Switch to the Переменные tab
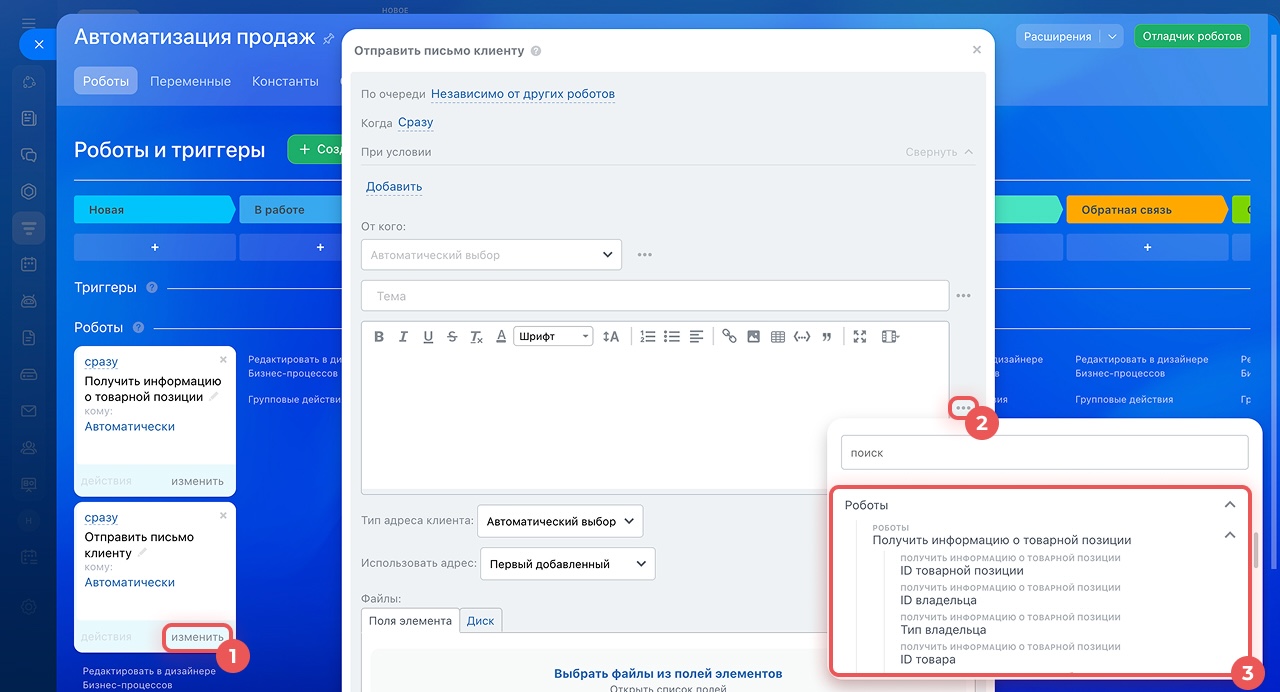 tap(191, 81)
